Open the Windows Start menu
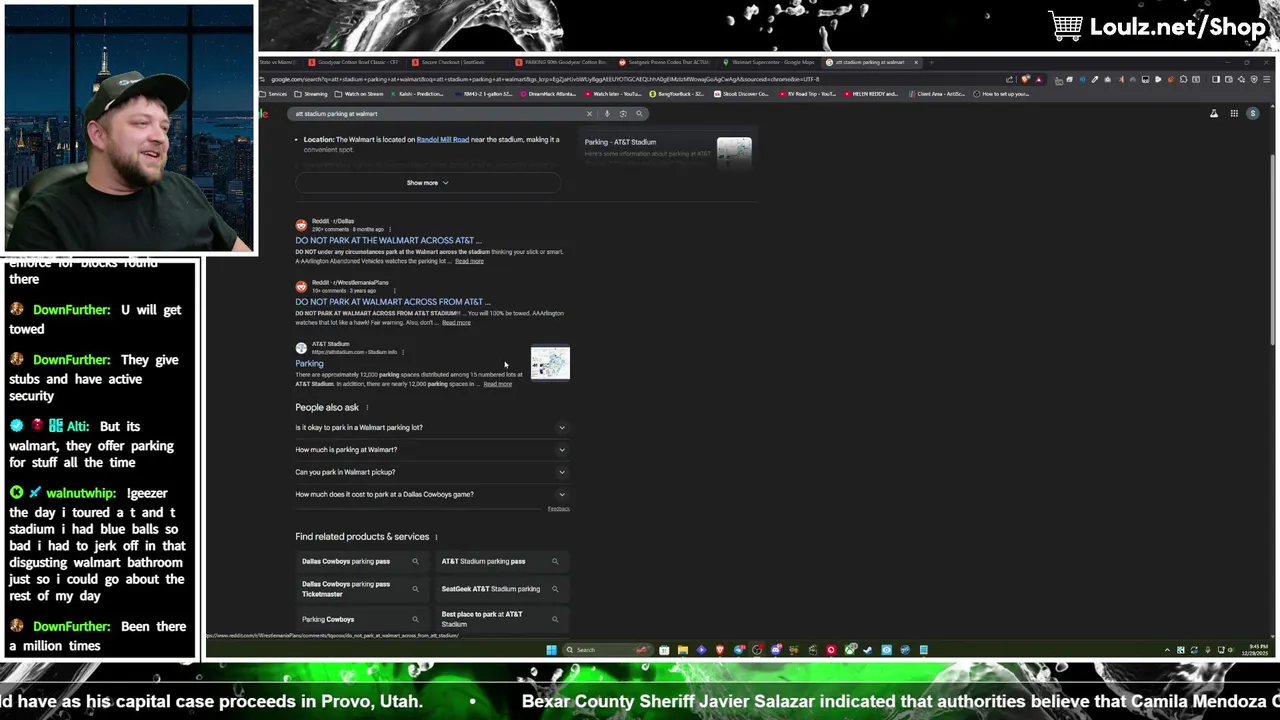The height and width of the screenshot is (720, 1280). pyautogui.click(x=551, y=650)
